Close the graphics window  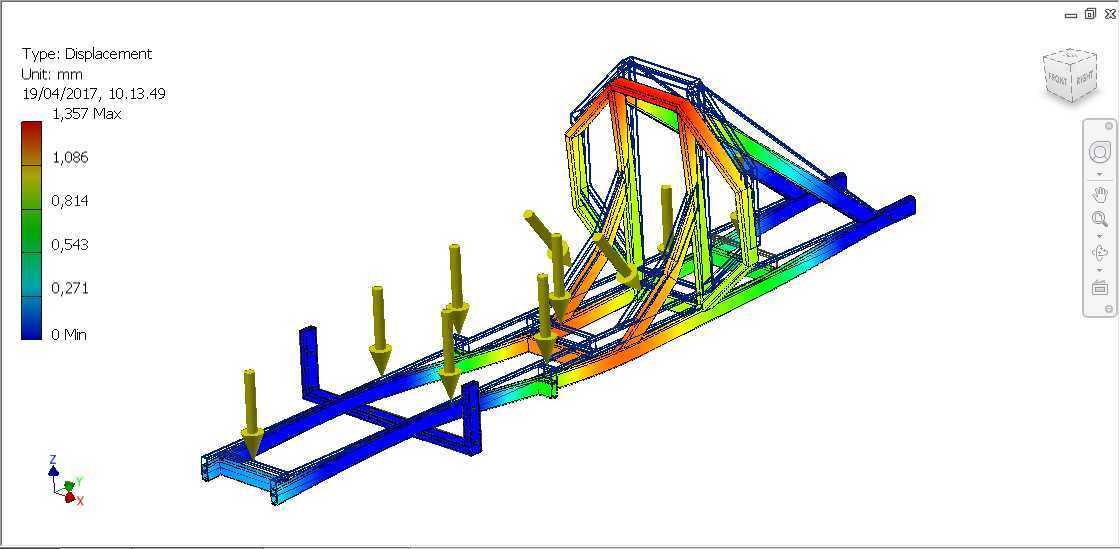tap(1109, 14)
